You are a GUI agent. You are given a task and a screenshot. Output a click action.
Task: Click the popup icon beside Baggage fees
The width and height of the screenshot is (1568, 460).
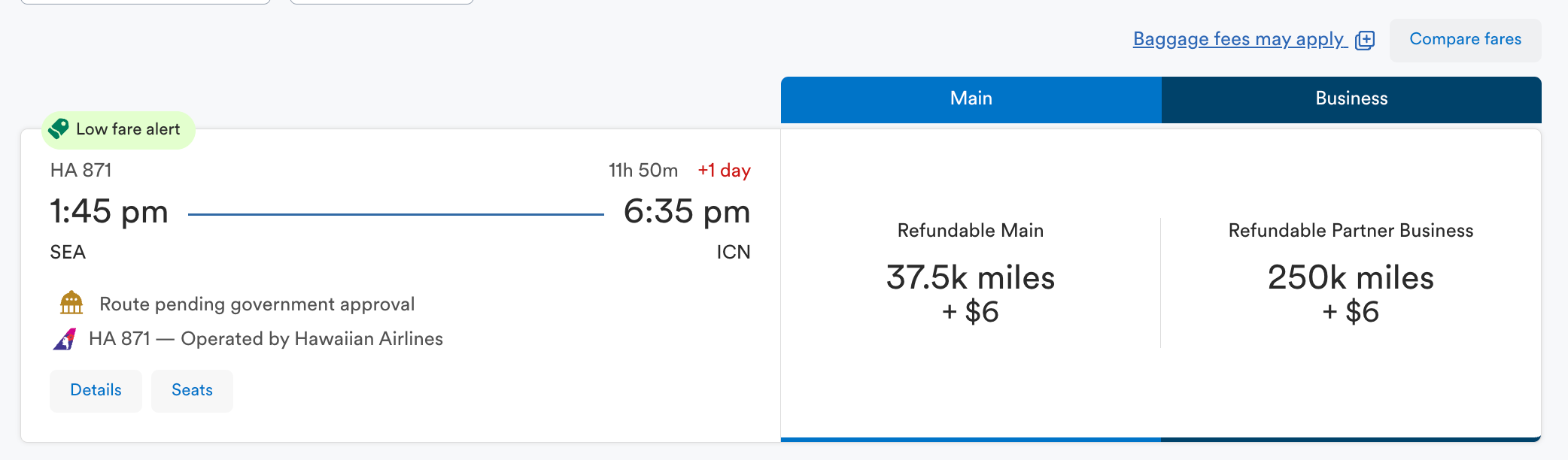point(1365,40)
